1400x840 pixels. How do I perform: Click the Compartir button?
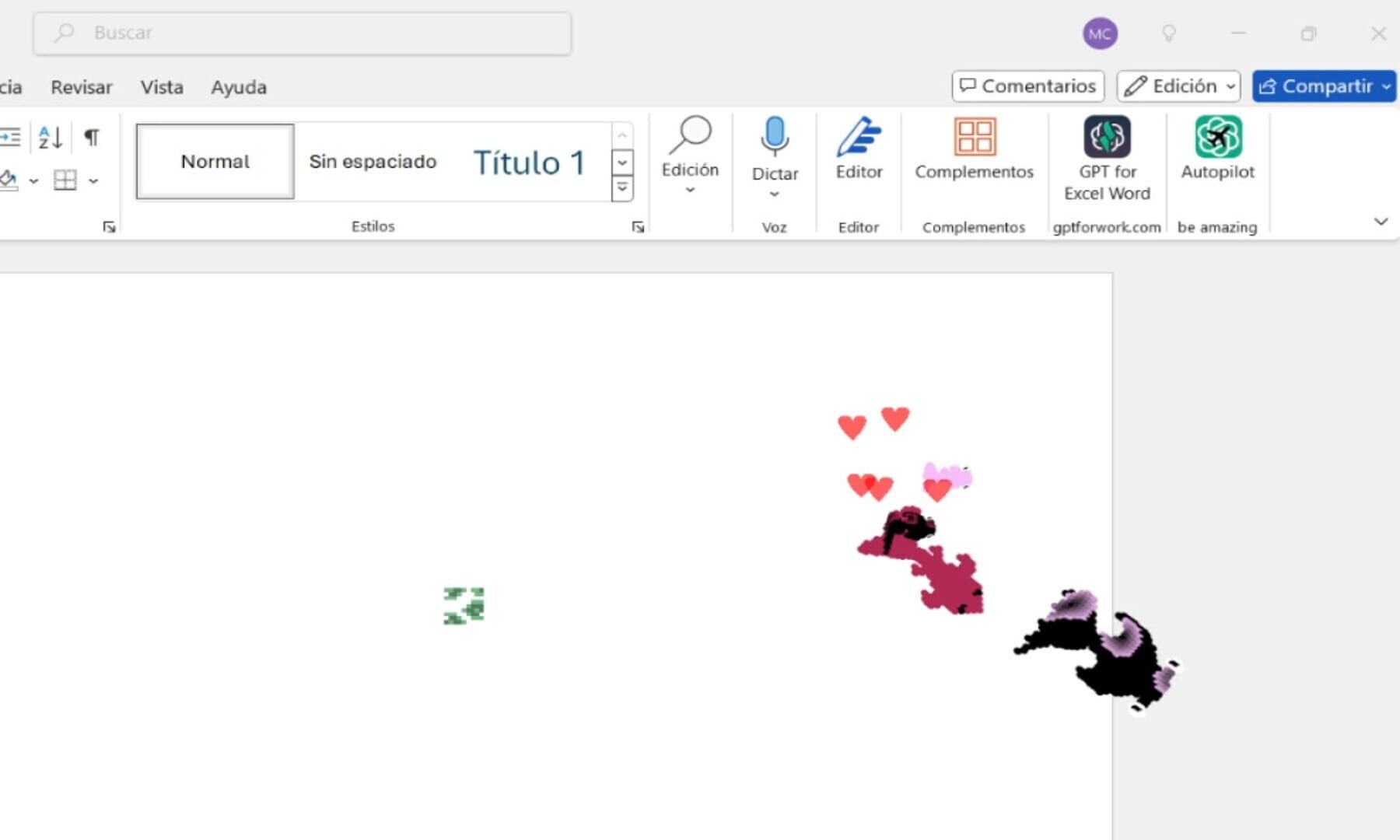(1322, 86)
